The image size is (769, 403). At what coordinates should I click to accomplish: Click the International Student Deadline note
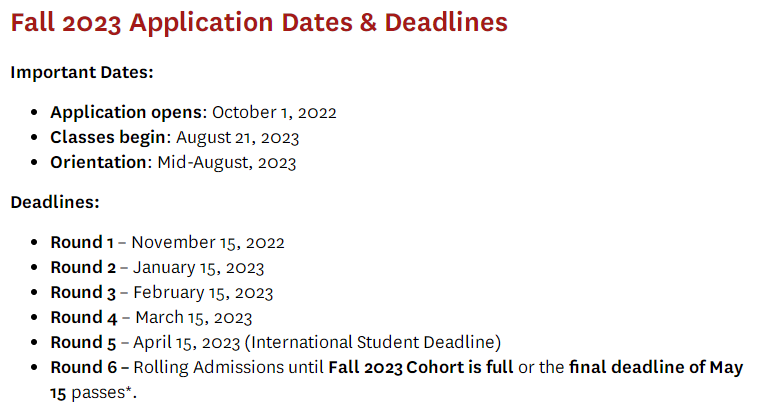tap(373, 342)
